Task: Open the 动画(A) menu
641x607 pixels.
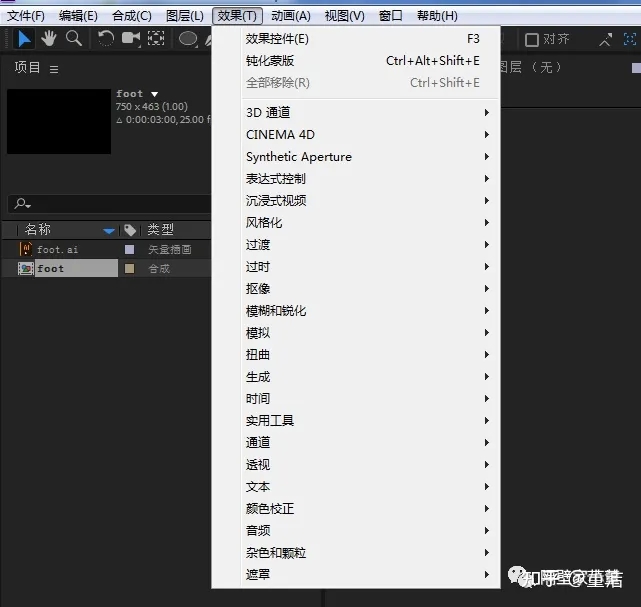Action: (x=291, y=16)
